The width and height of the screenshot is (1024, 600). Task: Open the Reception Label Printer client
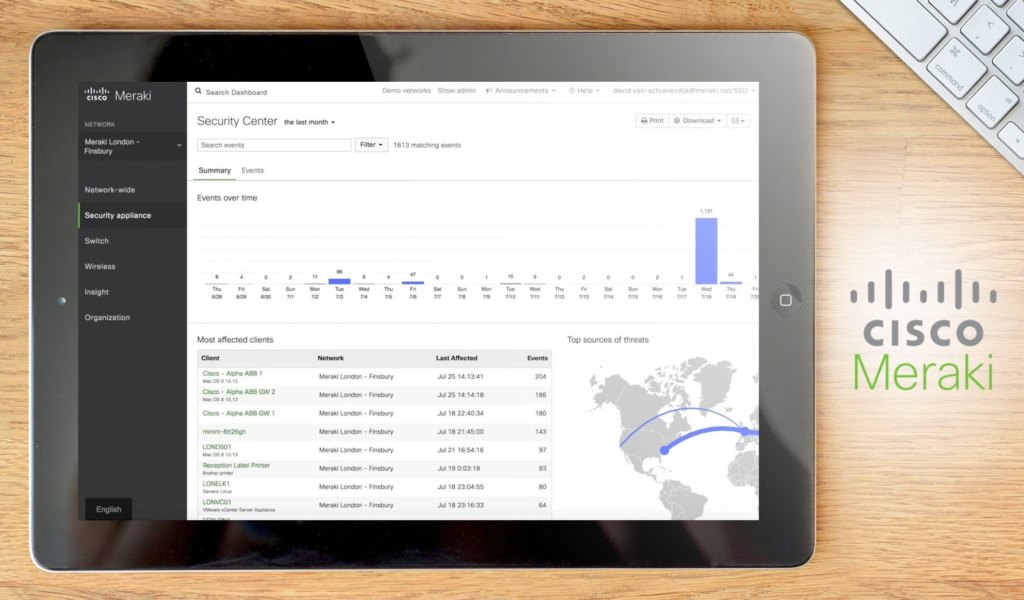236,465
